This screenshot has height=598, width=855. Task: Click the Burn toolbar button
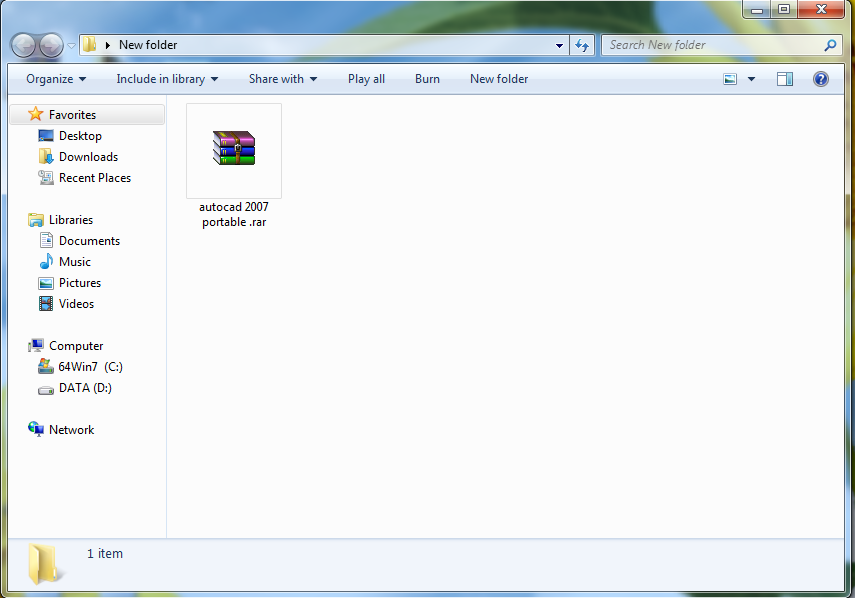click(427, 79)
